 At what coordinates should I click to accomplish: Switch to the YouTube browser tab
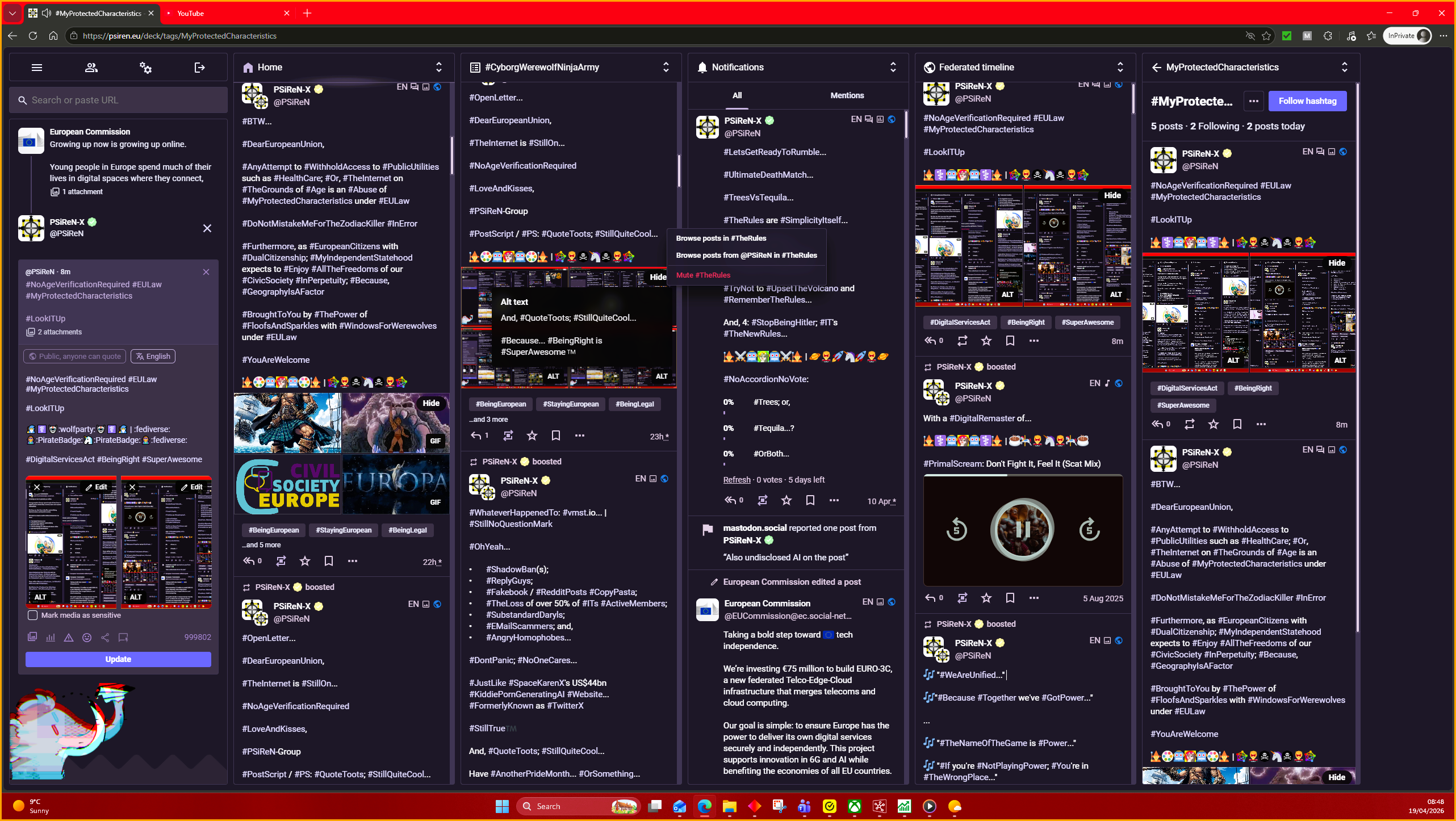click(x=227, y=13)
